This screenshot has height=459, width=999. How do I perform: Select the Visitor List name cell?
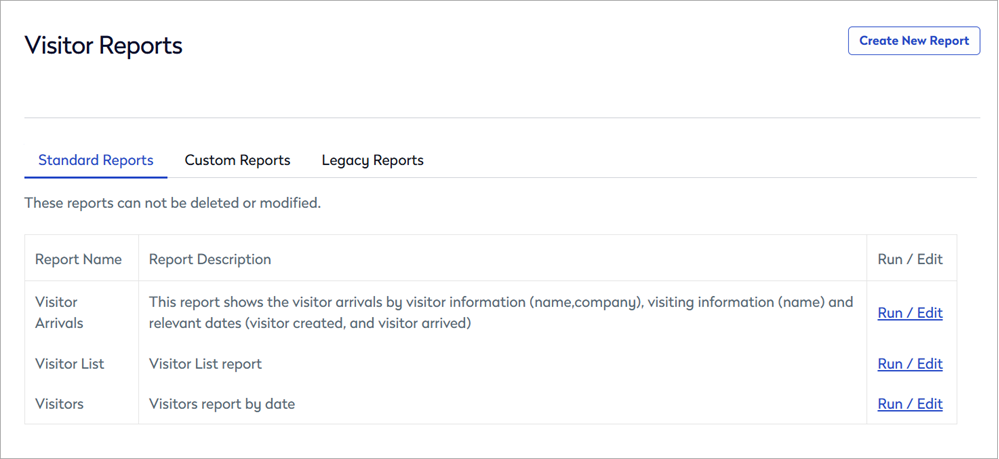(x=69, y=364)
